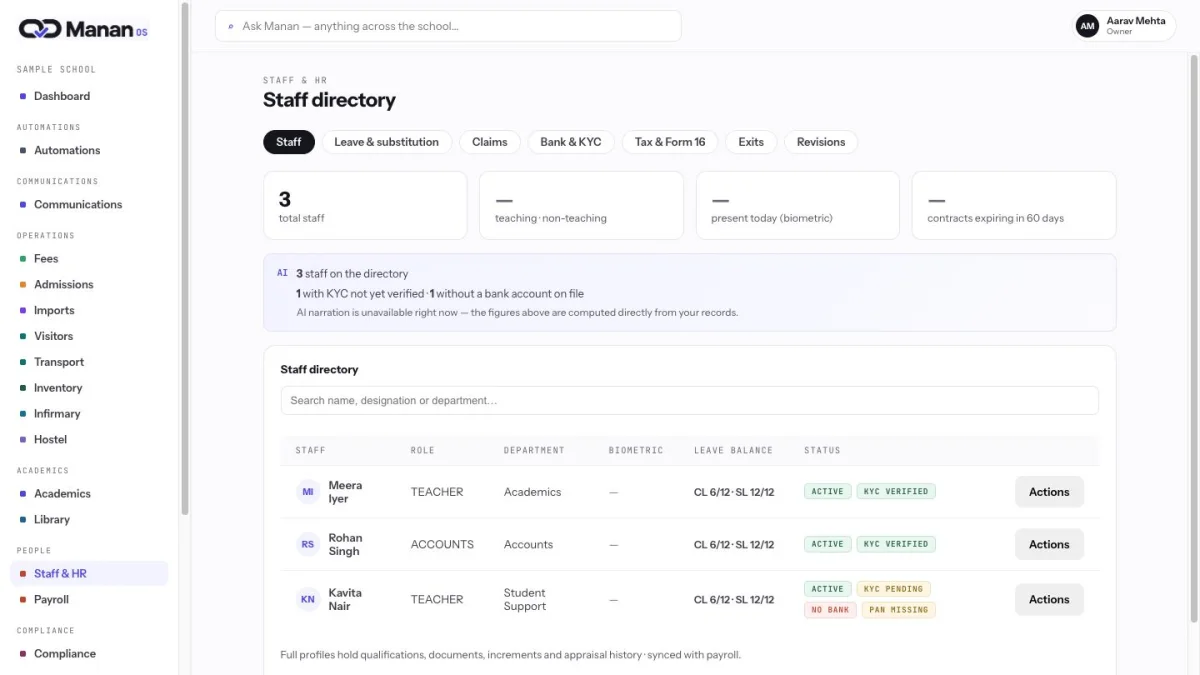
Task: Open the Hostel page
Action: click(89, 439)
